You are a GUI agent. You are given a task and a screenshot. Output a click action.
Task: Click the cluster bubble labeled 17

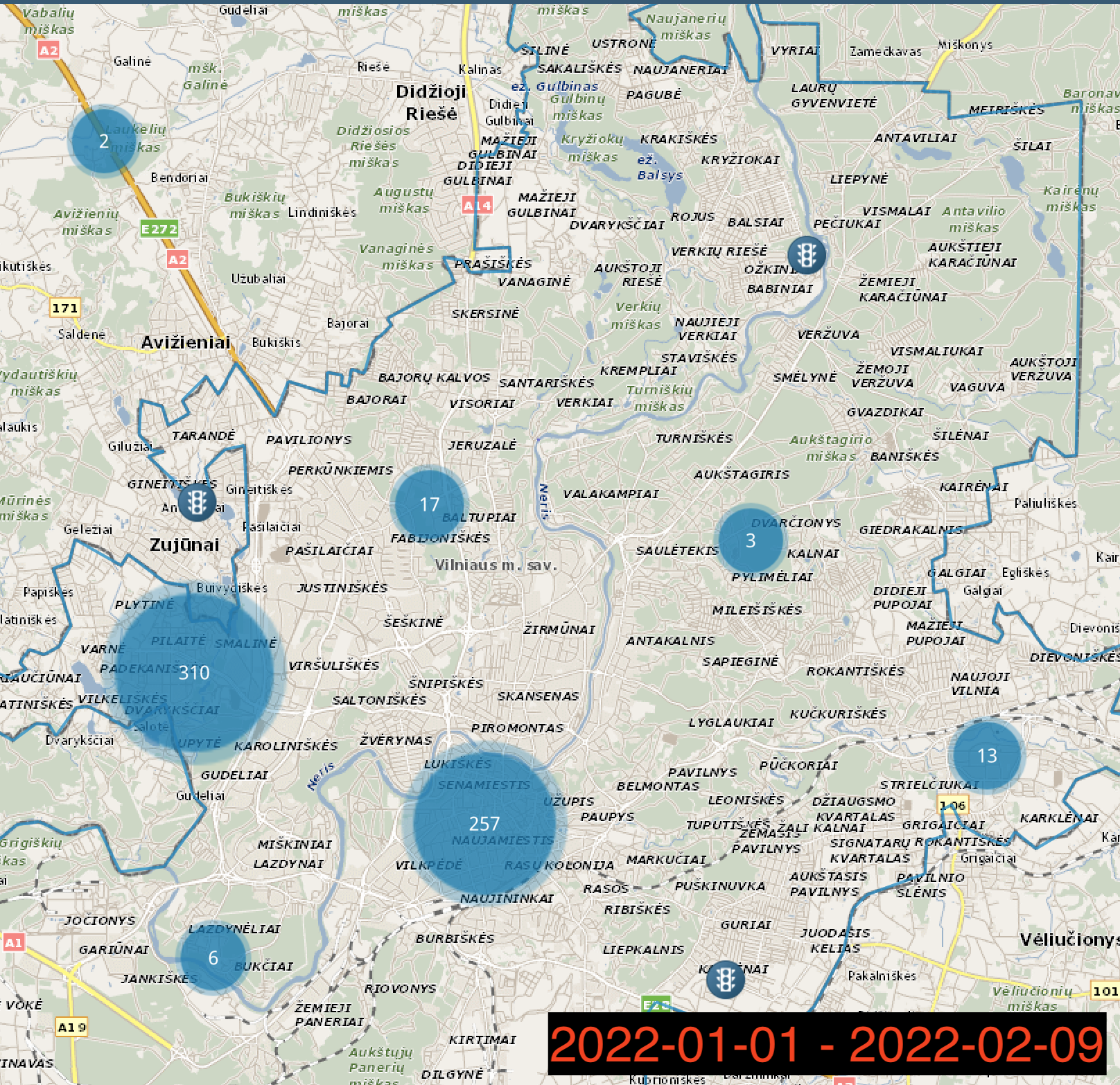coord(429,504)
